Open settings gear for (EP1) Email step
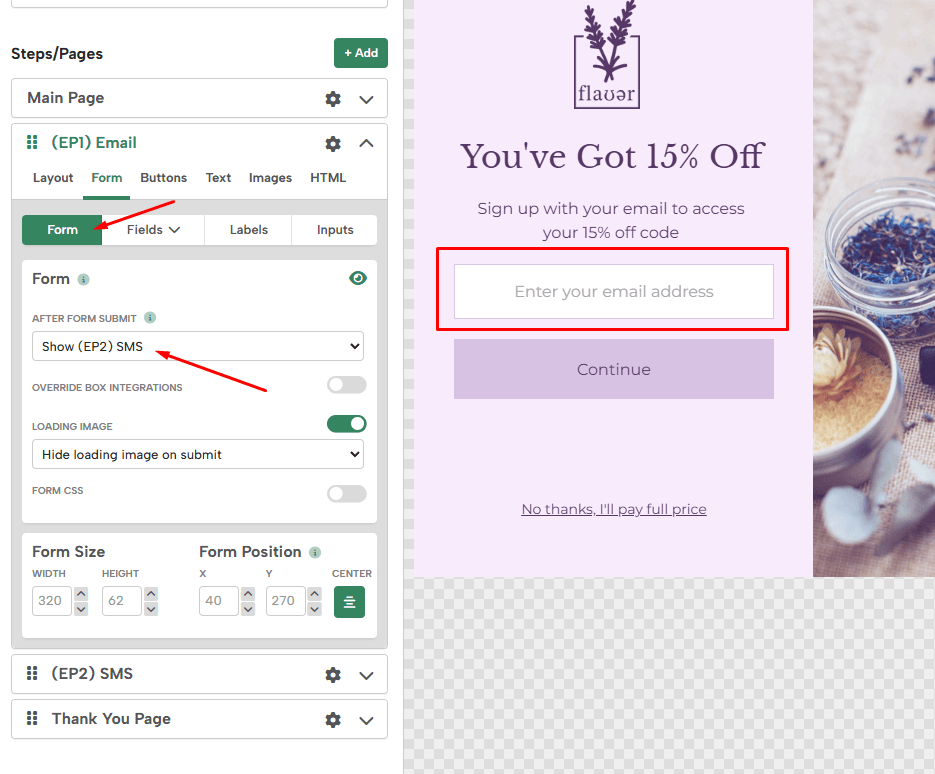Image resolution: width=935 pixels, height=774 pixels. pyautogui.click(x=332, y=143)
